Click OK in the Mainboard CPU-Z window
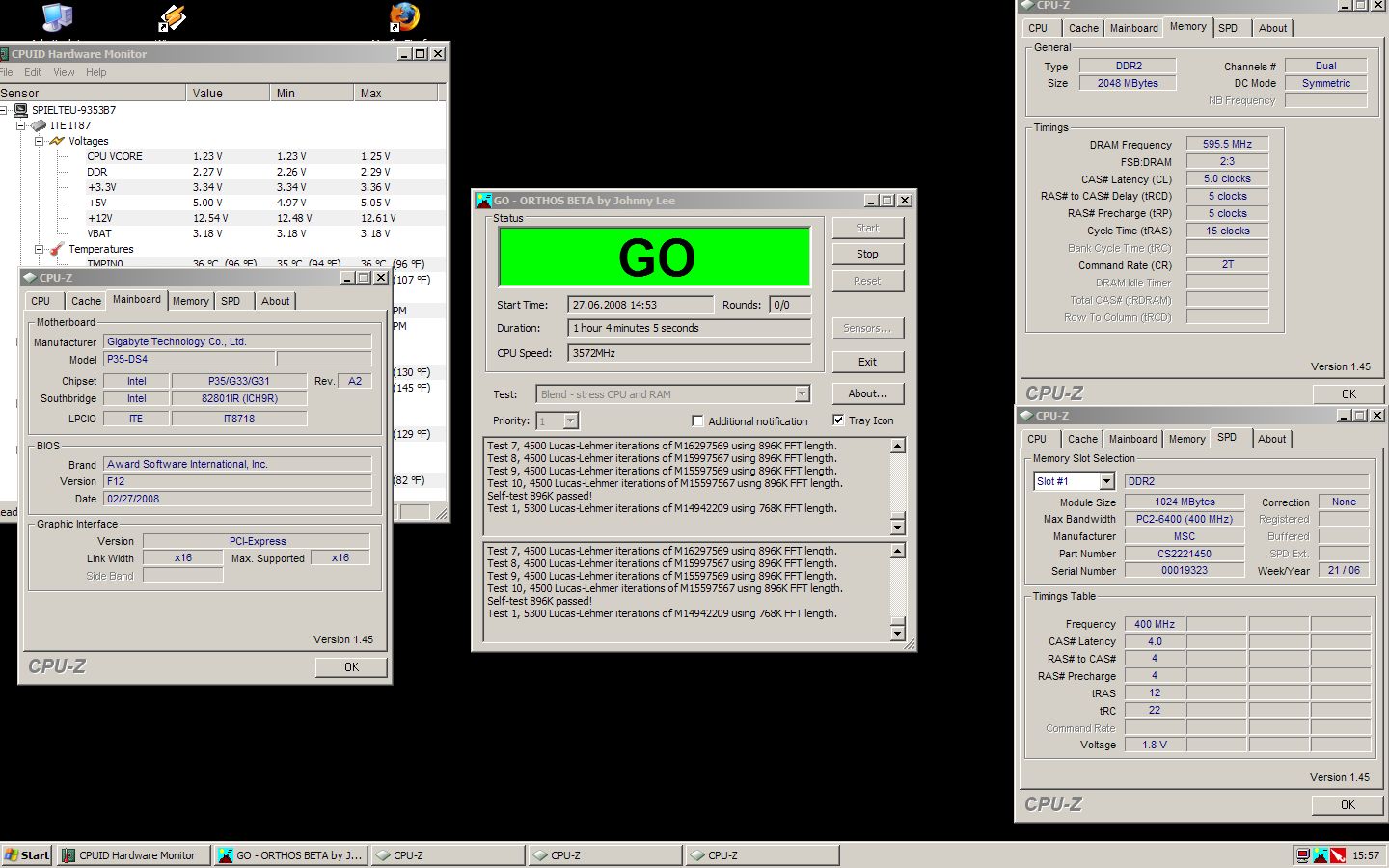This screenshot has height=868, width=1389. coord(351,666)
